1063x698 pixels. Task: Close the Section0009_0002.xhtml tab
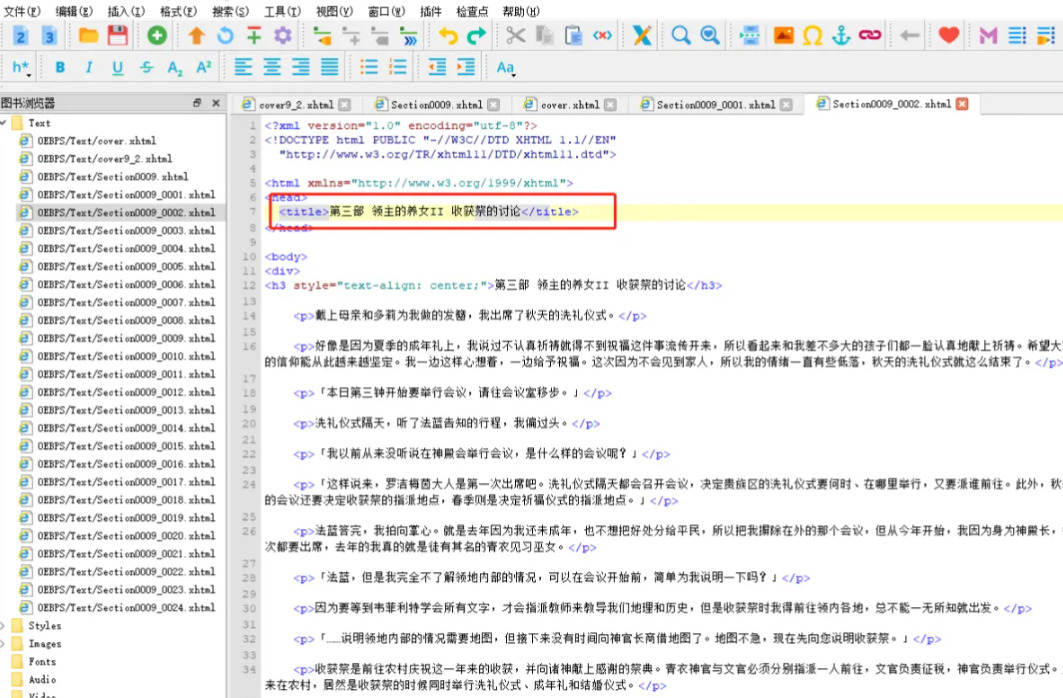pyautogui.click(x=962, y=104)
